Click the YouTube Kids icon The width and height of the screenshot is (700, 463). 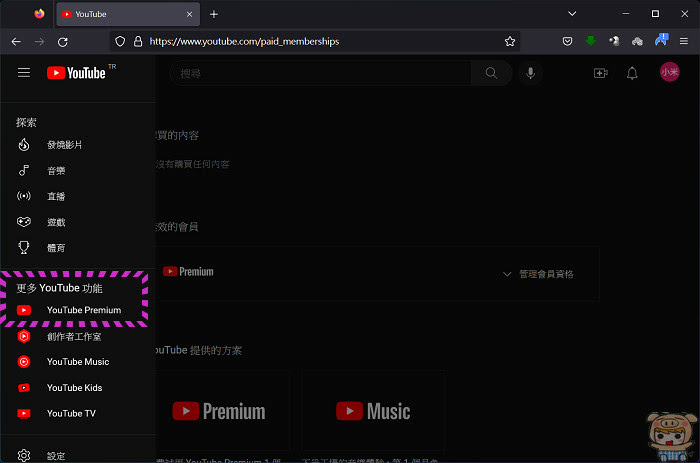pos(24,388)
